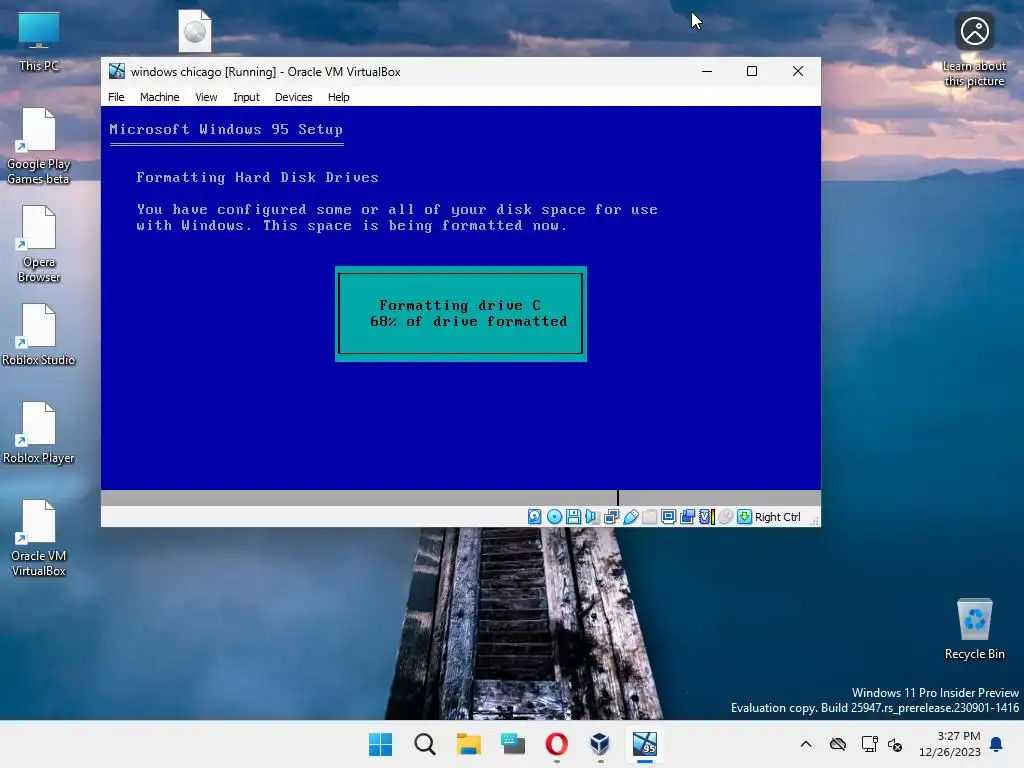Click the running Windows 95 VM taskbar icon

(x=645, y=744)
